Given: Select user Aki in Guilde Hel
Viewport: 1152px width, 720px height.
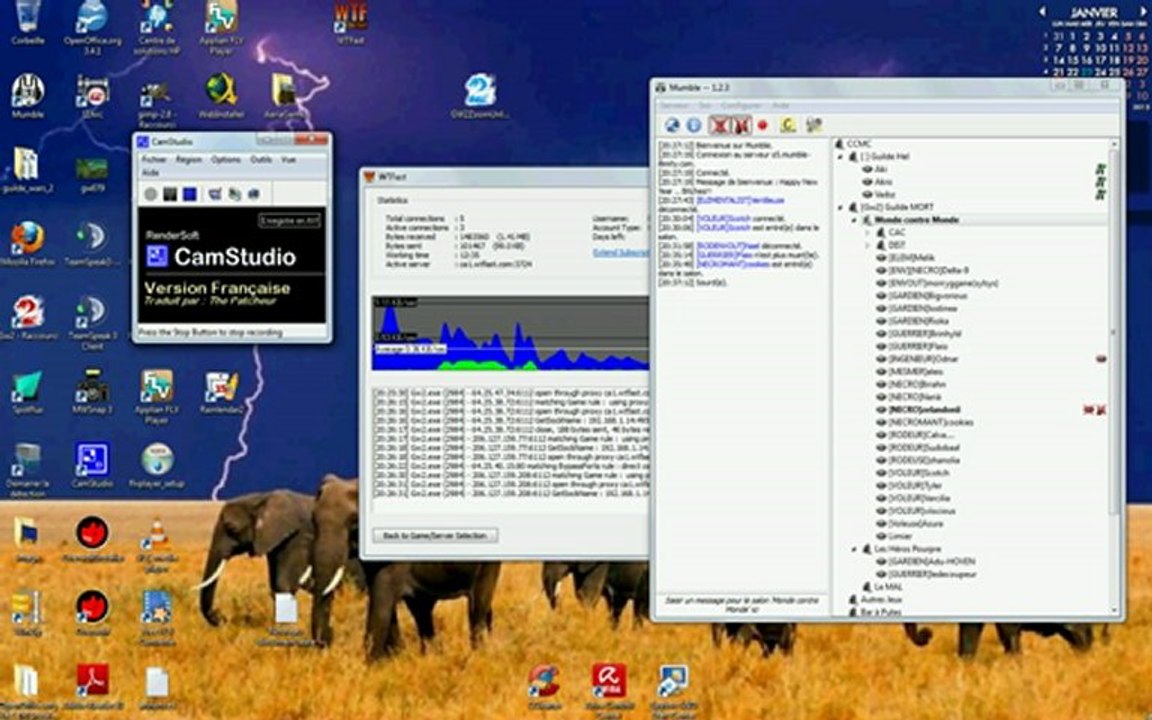Looking at the screenshot, I should (880, 169).
